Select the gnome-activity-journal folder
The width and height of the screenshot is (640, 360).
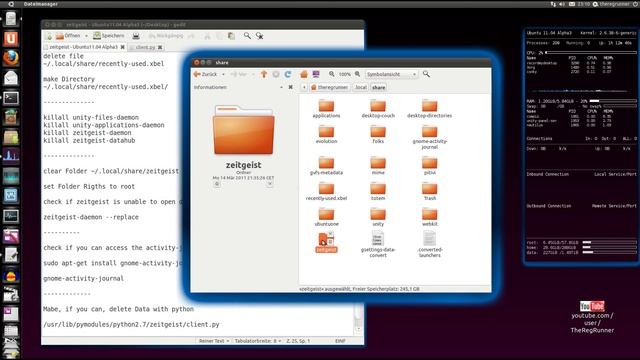point(429,137)
